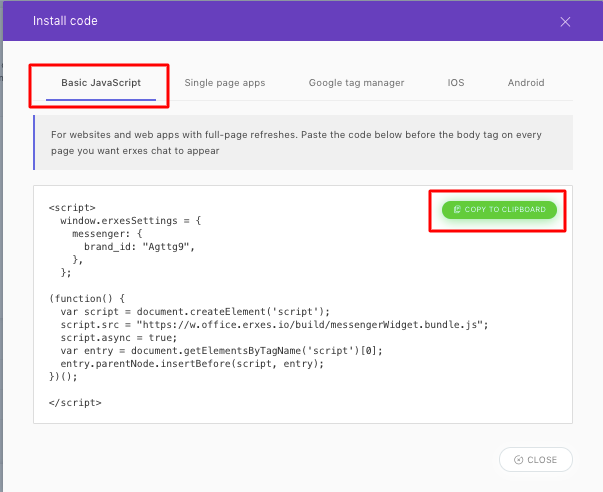Click the circled X icon in the Close button
Screen dimensions: 603x492
coord(518,459)
